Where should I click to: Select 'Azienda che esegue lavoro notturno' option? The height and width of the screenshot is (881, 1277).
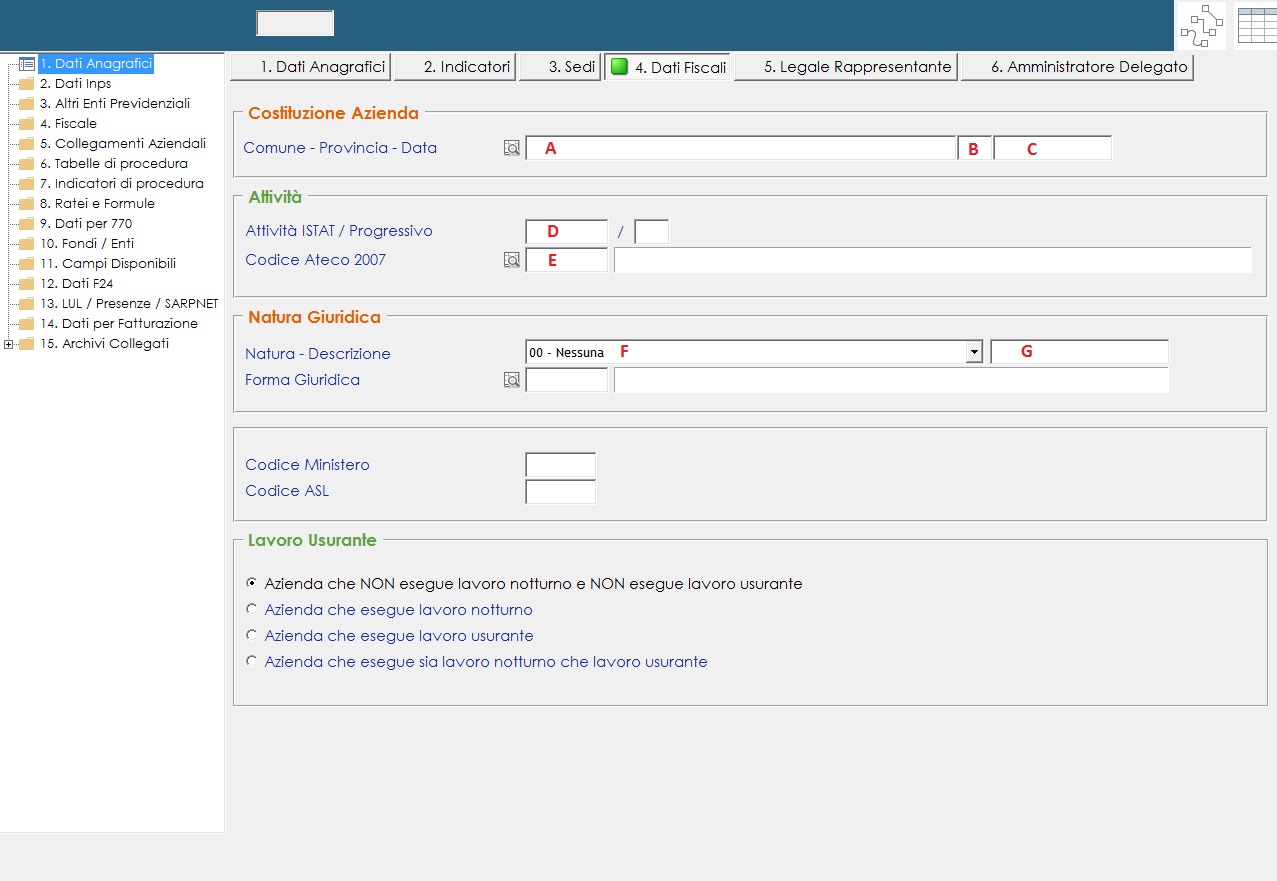click(x=252, y=609)
